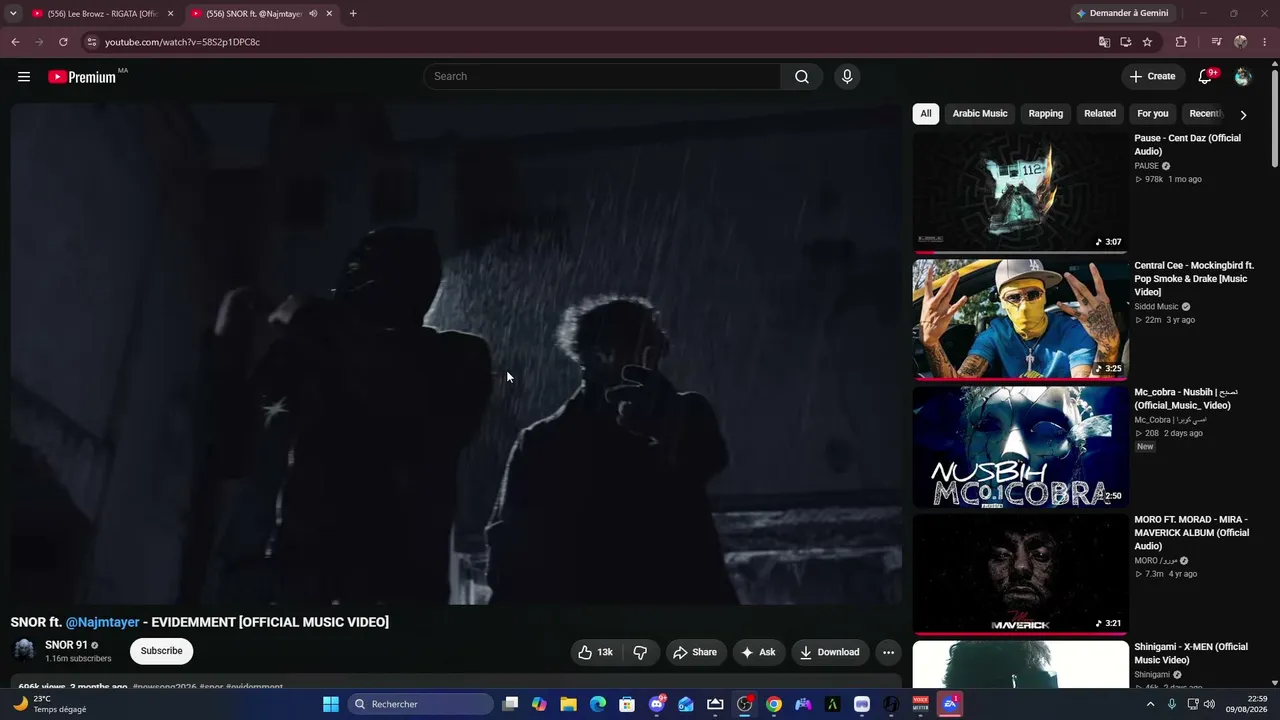
Task: Close the Lee Browz - RIGATA tab
Action: [169, 14]
